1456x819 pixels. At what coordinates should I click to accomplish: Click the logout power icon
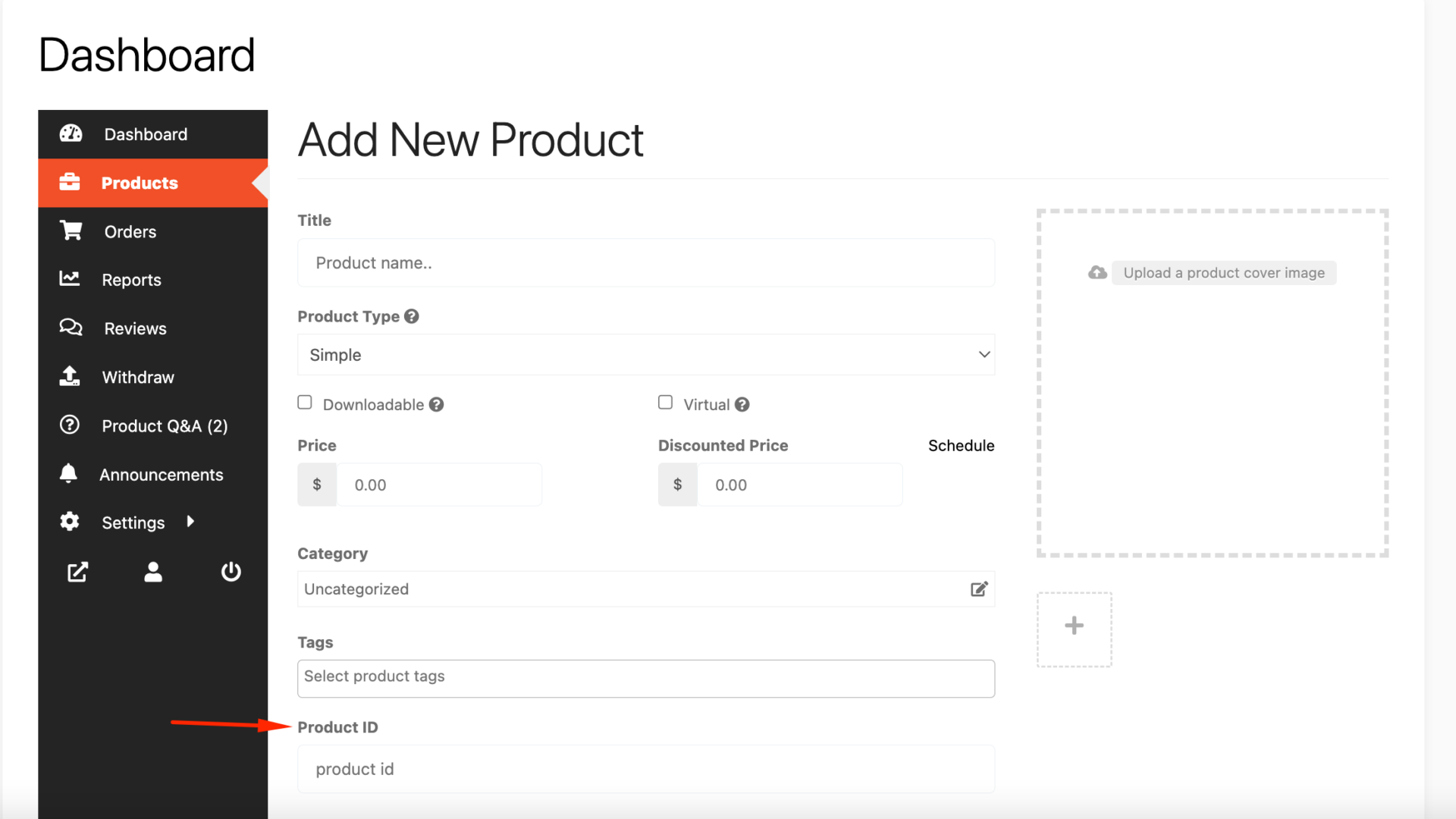click(x=231, y=572)
